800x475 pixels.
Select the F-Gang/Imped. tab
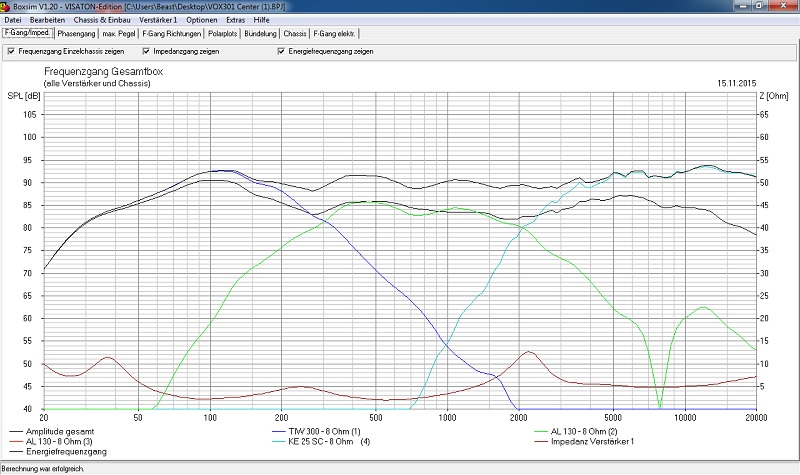tap(28, 33)
